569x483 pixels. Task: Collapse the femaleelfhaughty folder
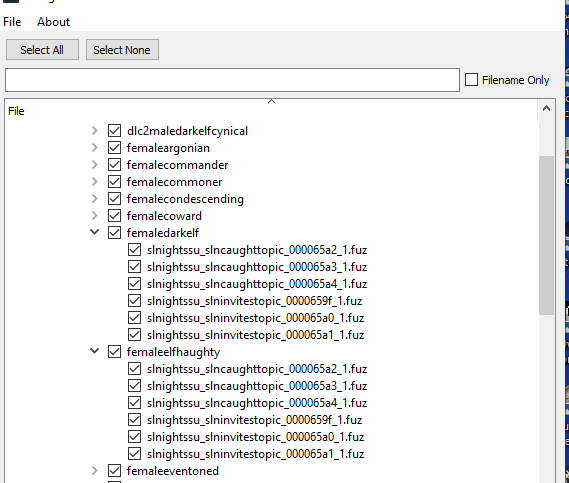point(95,351)
